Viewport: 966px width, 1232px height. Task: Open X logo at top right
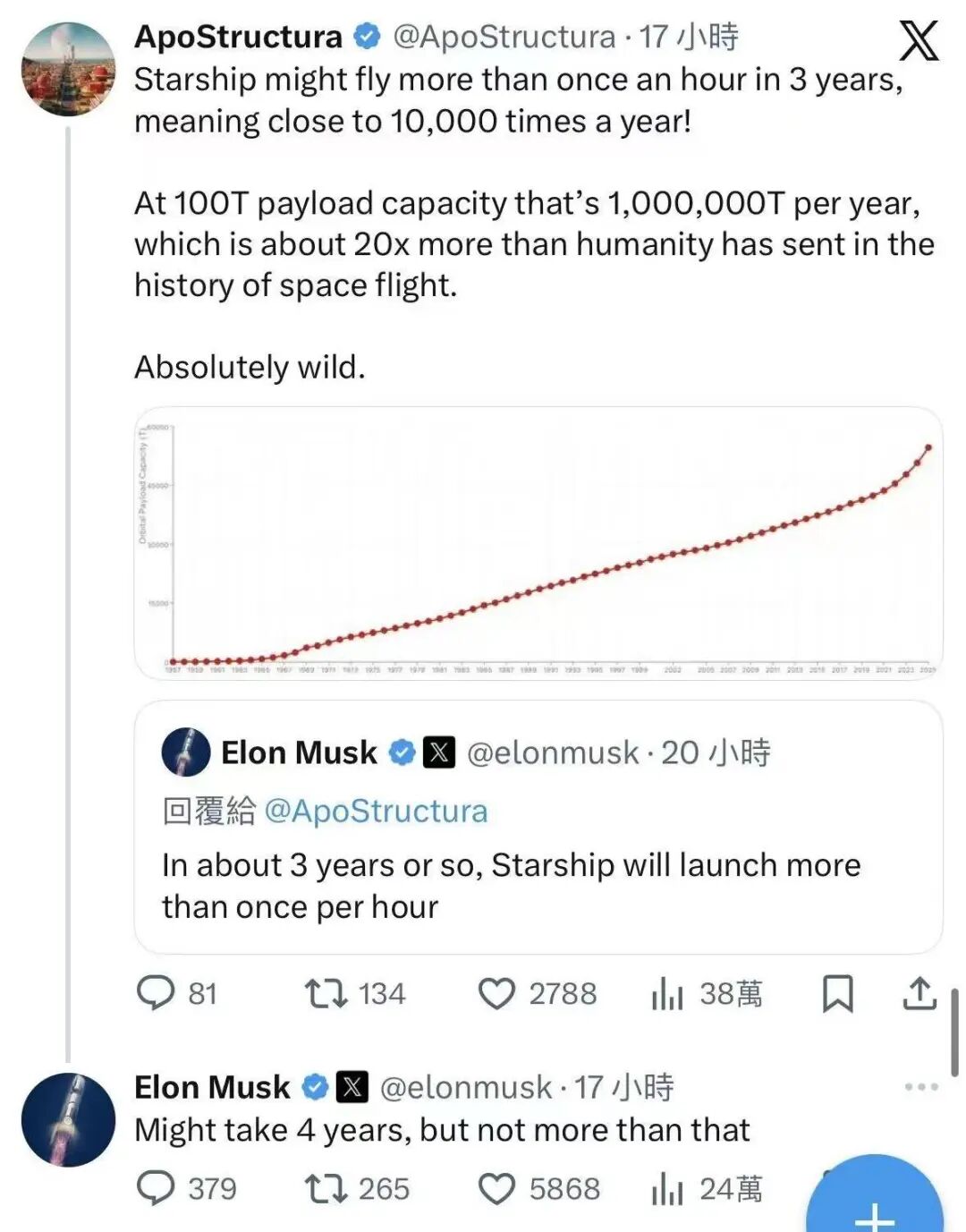click(x=919, y=40)
